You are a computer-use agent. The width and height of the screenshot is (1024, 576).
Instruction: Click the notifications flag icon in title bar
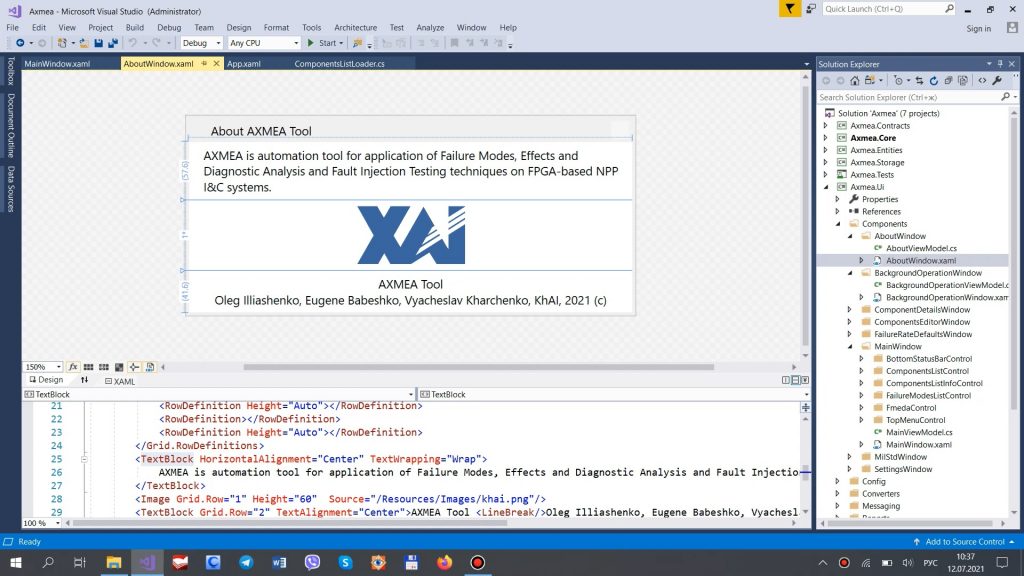click(x=790, y=8)
